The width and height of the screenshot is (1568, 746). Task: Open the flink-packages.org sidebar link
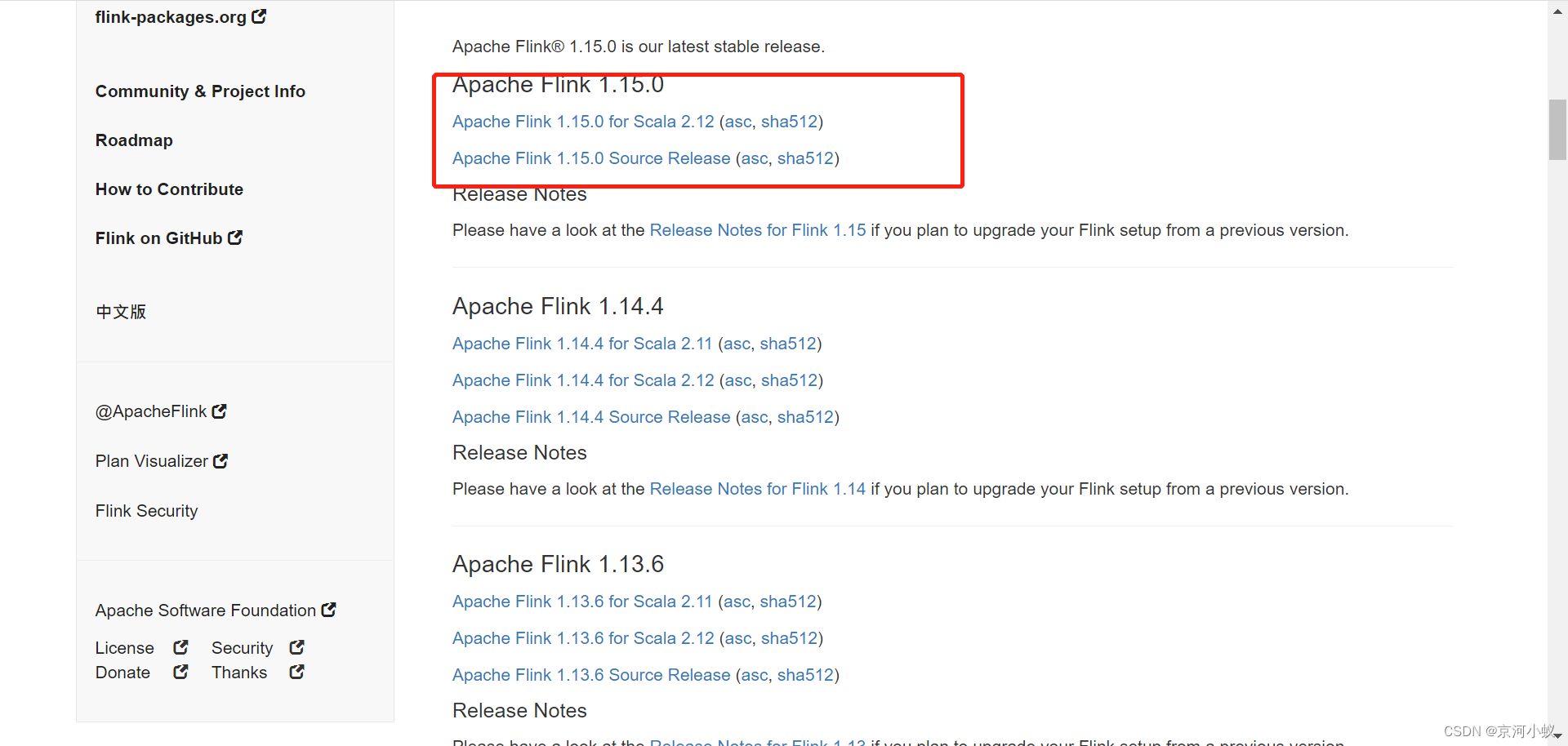click(x=171, y=17)
